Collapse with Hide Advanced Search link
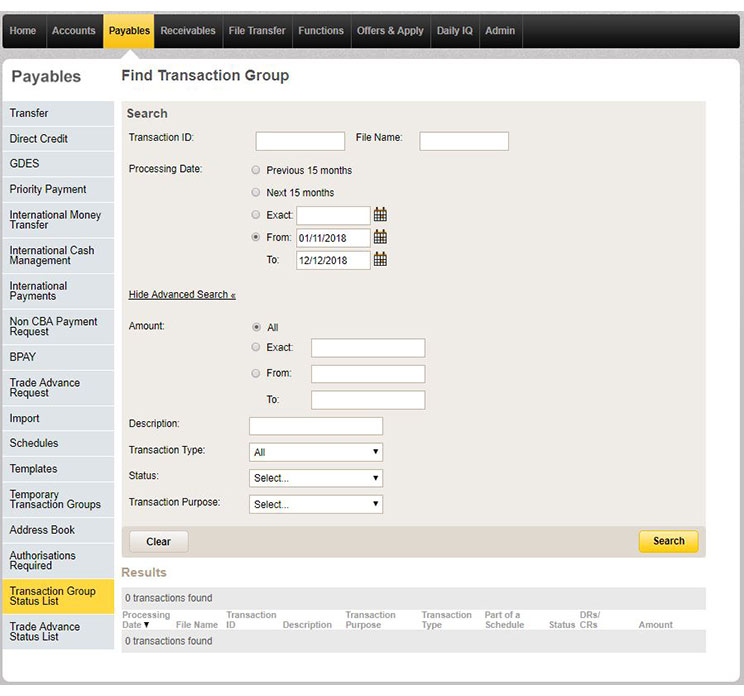The image size is (744, 696). pyautogui.click(x=182, y=295)
